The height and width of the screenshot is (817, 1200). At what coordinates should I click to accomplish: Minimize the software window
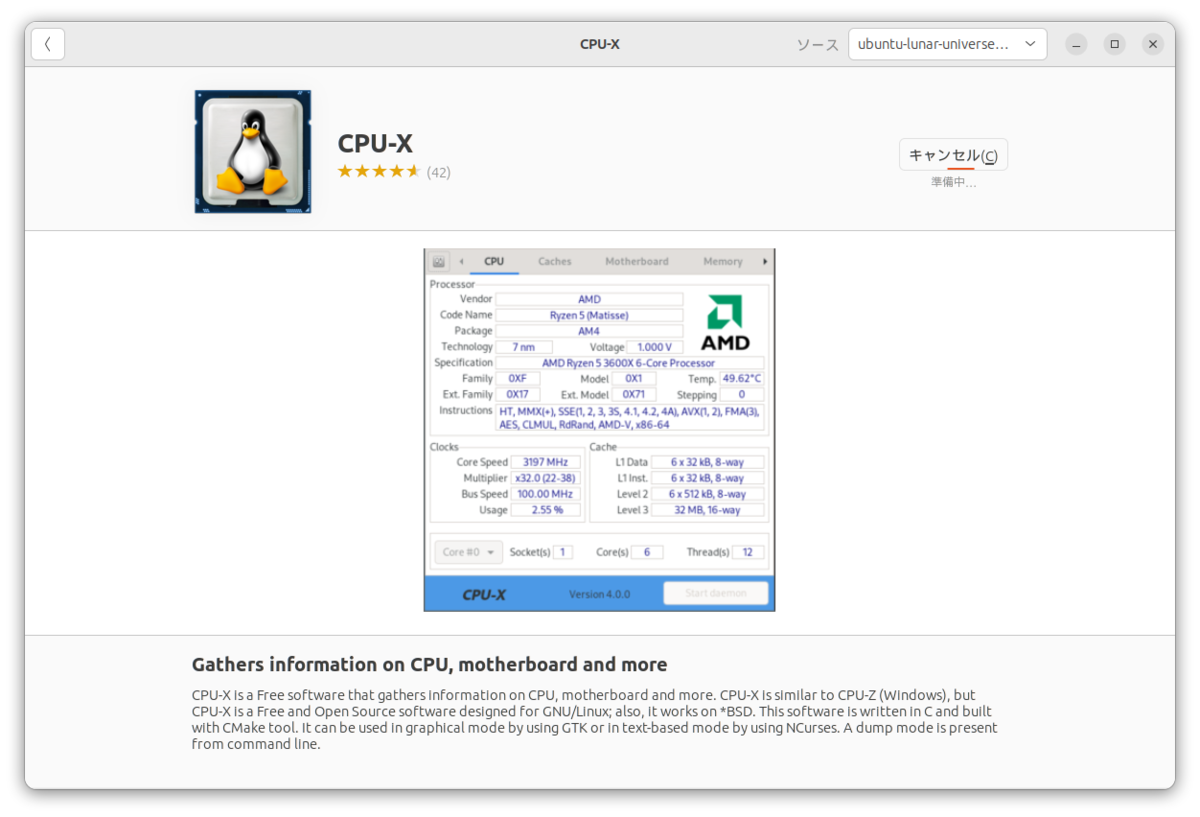pyautogui.click(x=1076, y=44)
